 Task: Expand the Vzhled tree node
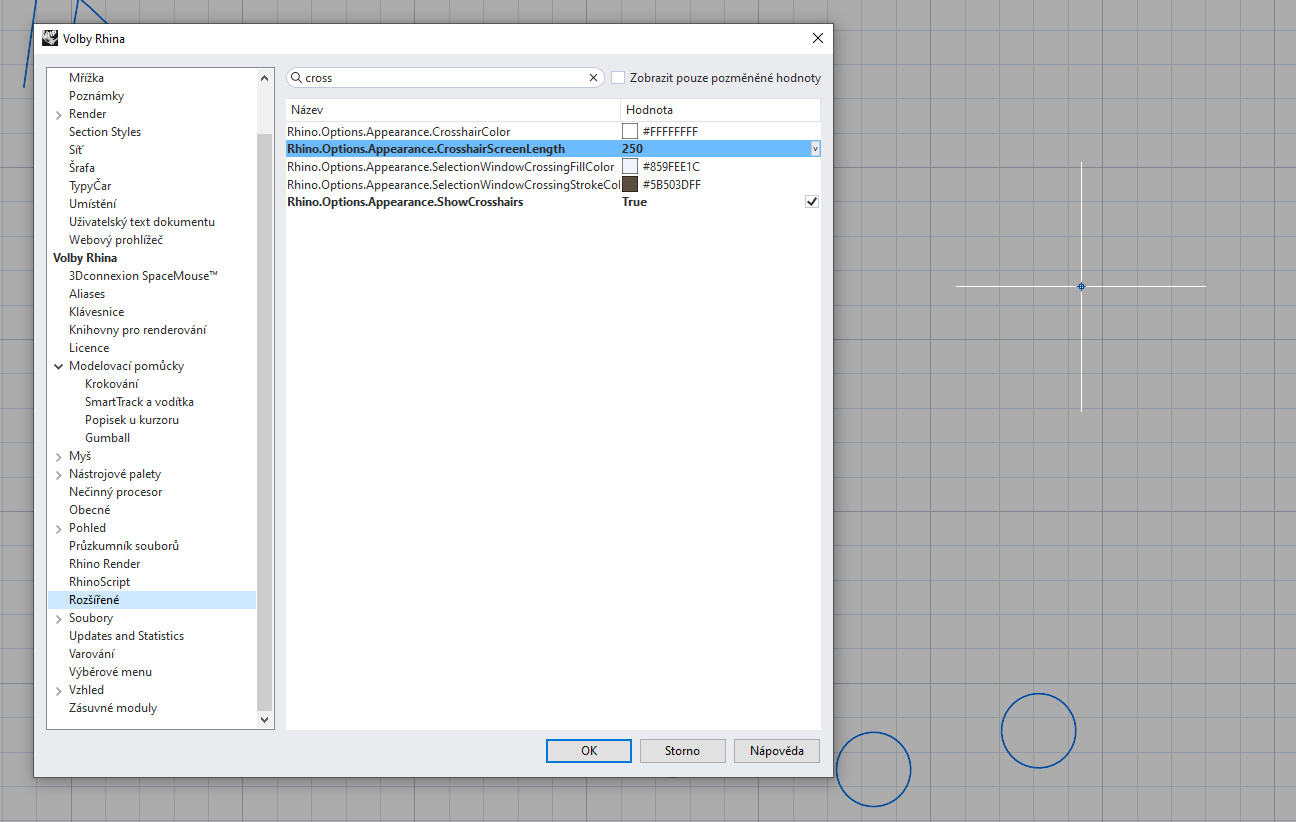59,691
